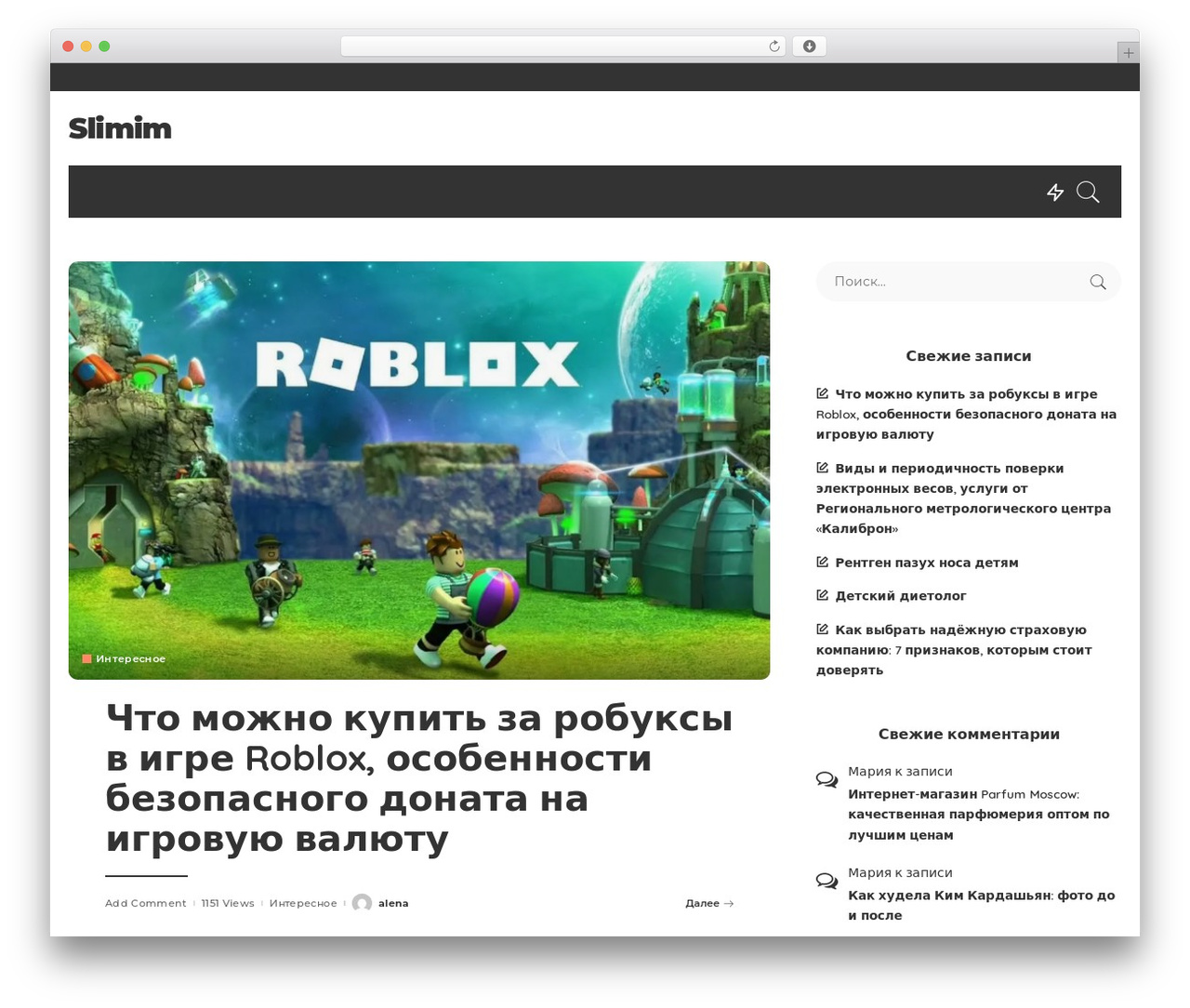Click the sidebar search magnifier icon
The width and height of the screenshot is (1190, 1008).
pyautogui.click(x=1098, y=282)
